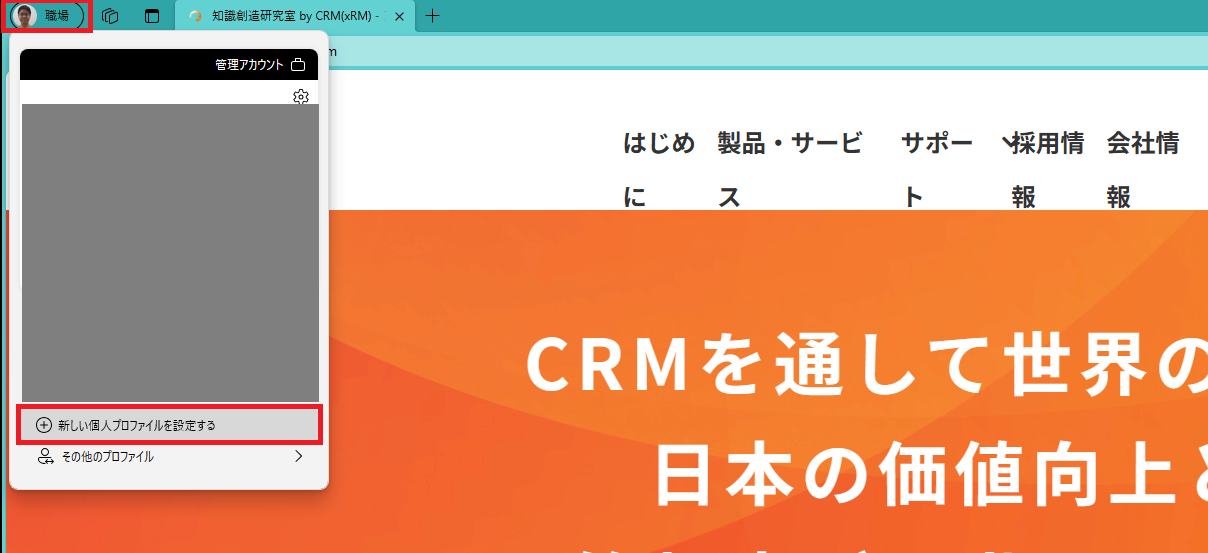This screenshot has width=1208, height=553.
Task: Open profile settings gear icon
Action: (301, 97)
